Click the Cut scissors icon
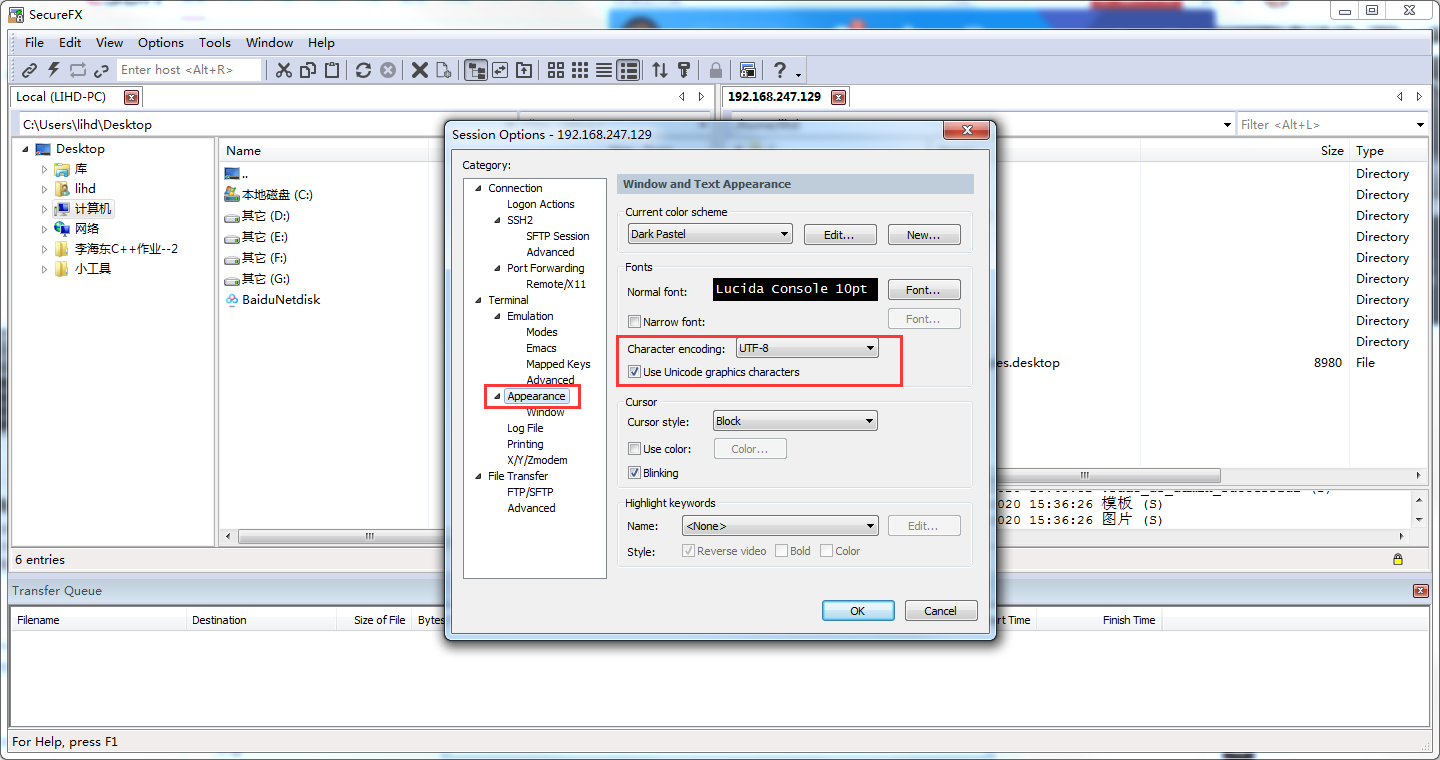This screenshot has width=1440, height=760. (284, 70)
